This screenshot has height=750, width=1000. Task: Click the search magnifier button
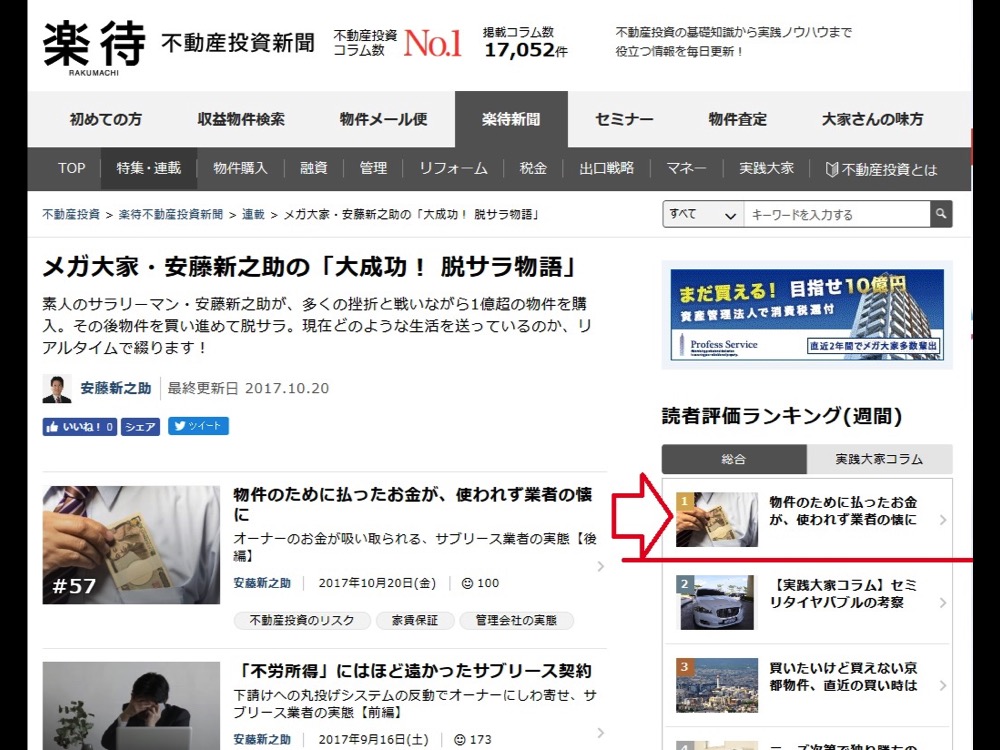(941, 214)
